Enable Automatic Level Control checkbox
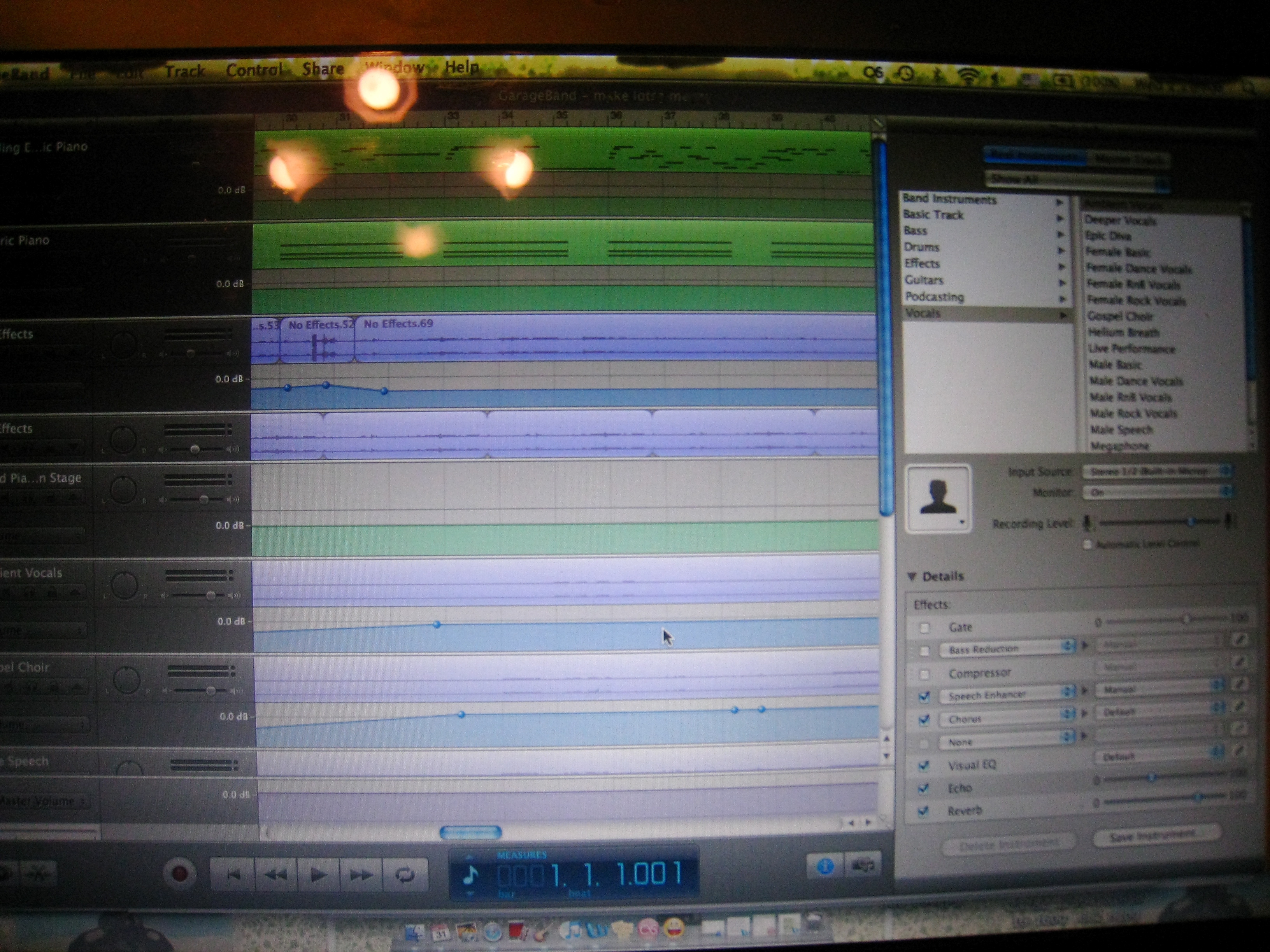The width and height of the screenshot is (1270, 952). [x=1087, y=544]
